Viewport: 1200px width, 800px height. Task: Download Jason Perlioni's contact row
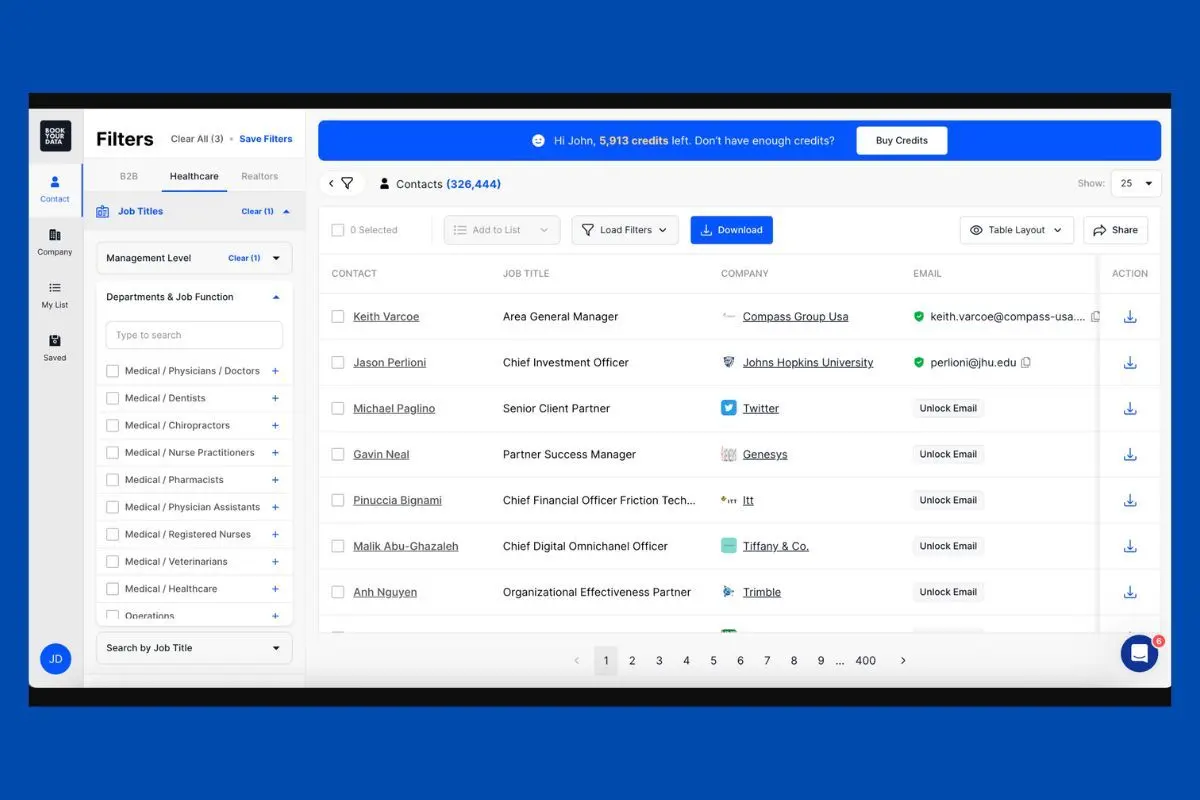pos(1130,363)
